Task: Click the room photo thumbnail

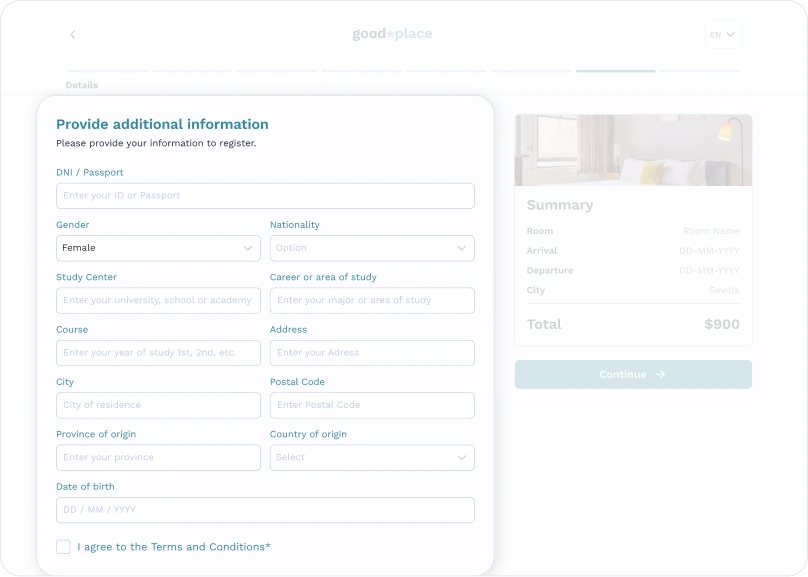Action: click(633, 150)
